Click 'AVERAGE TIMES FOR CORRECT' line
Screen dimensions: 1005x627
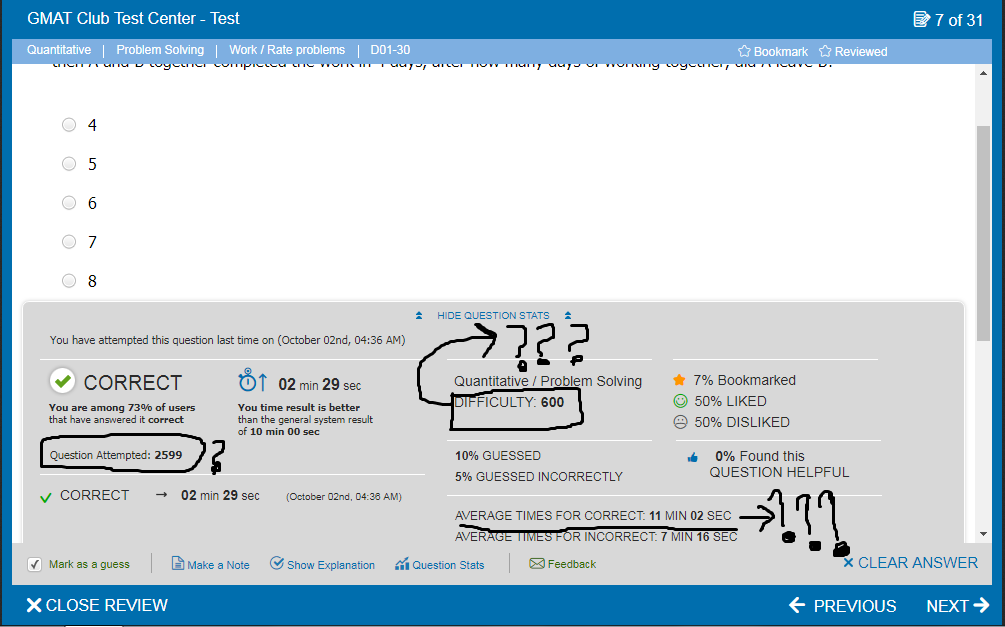(593, 516)
